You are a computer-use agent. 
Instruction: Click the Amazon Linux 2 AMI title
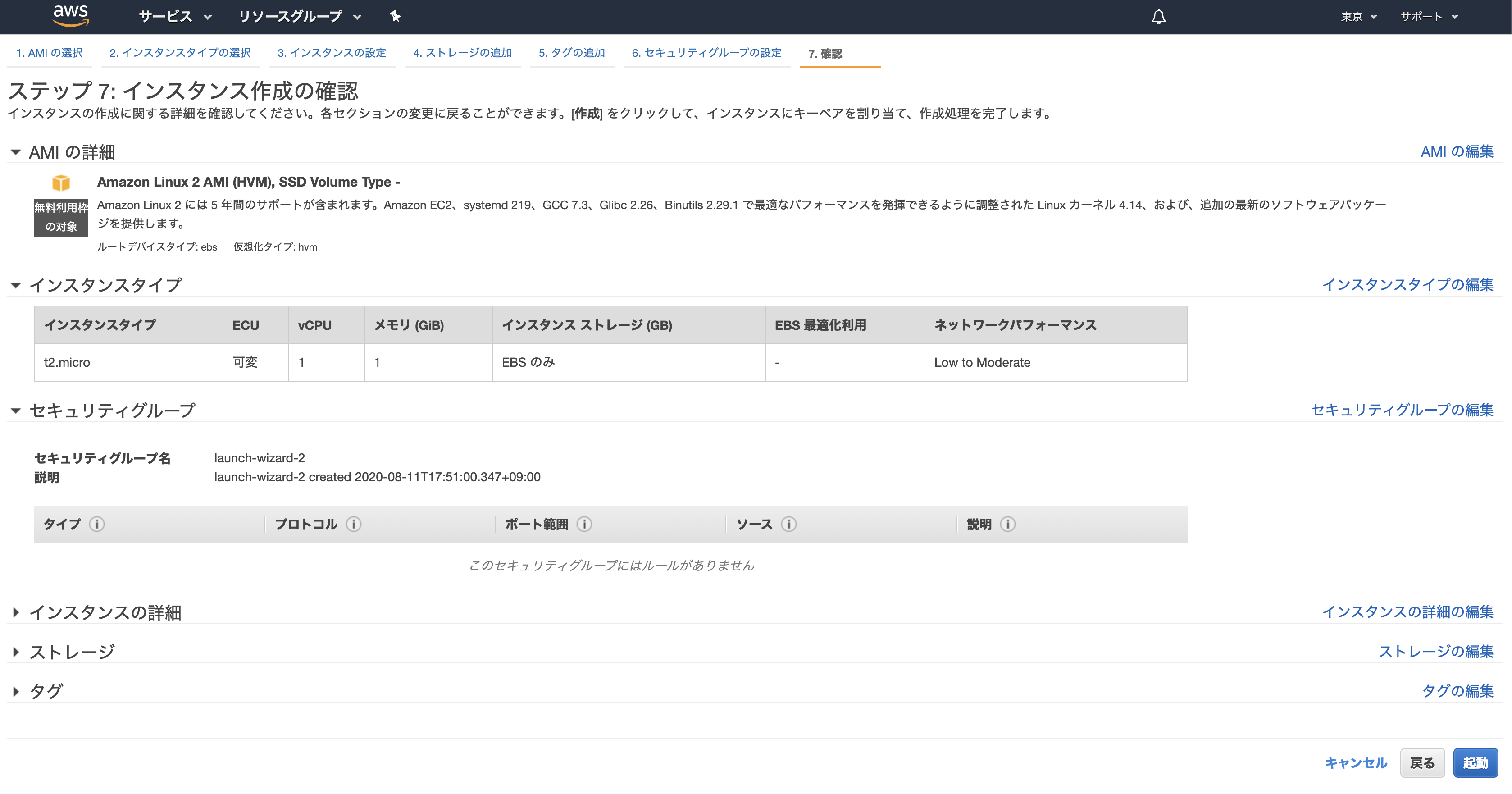pos(249,182)
